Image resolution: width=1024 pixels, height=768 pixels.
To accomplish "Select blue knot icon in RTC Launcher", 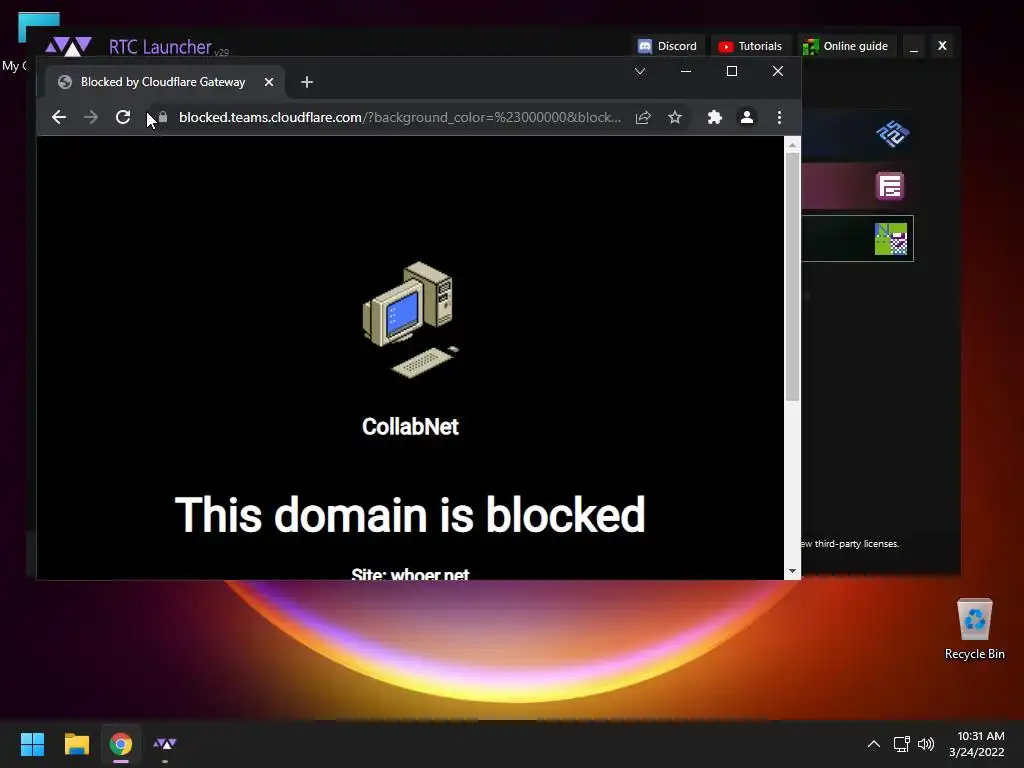I will (x=893, y=134).
